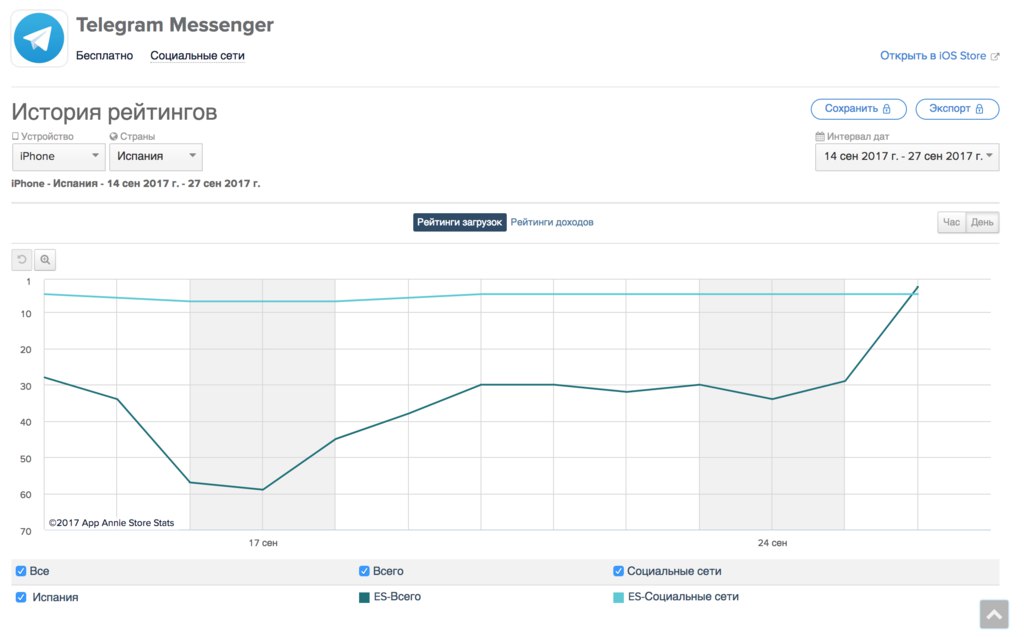Click the ES-Всего dark teal color swatch
Image resolution: width=1024 pixels, height=637 pixels.
[x=365, y=597]
